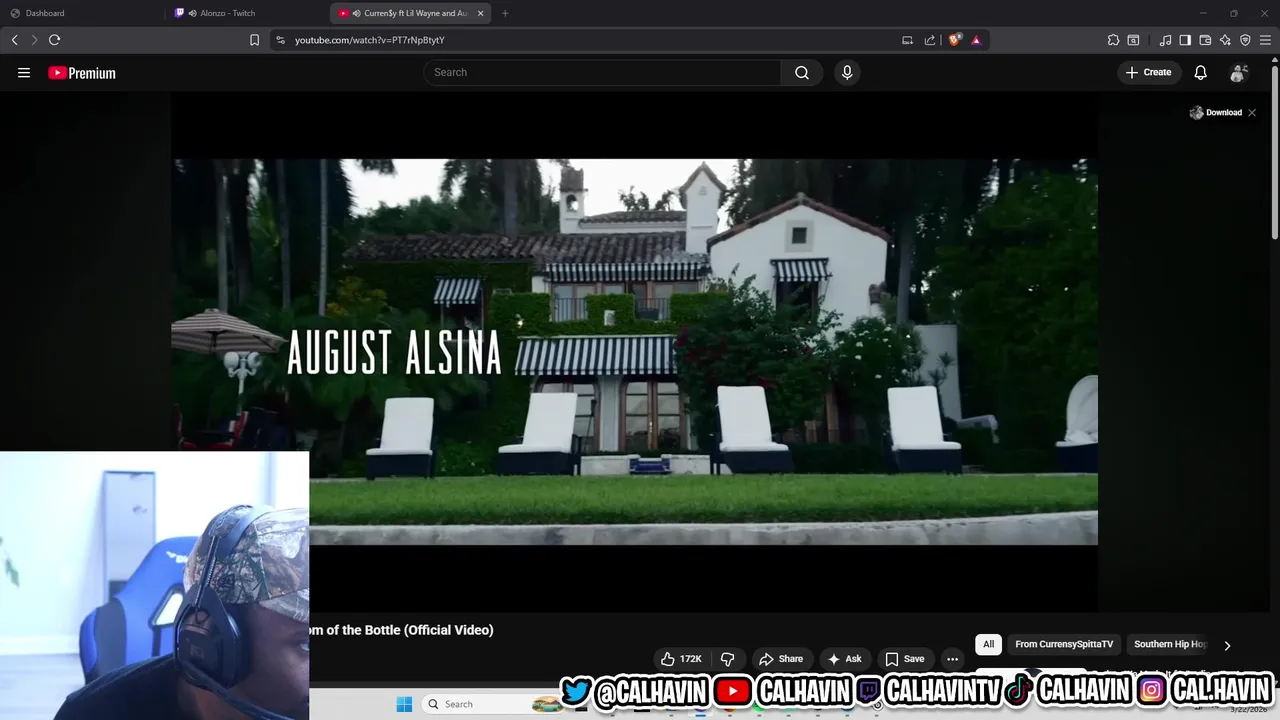The width and height of the screenshot is (1280, 720).
Task: Open Brave Shields lion icon
Action: coord(954,40)
